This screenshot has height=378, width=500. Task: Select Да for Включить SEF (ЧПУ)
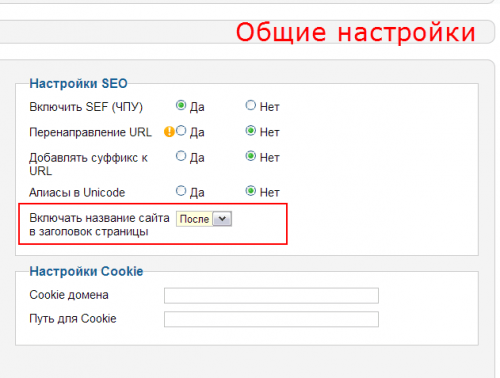click(181, 106)
